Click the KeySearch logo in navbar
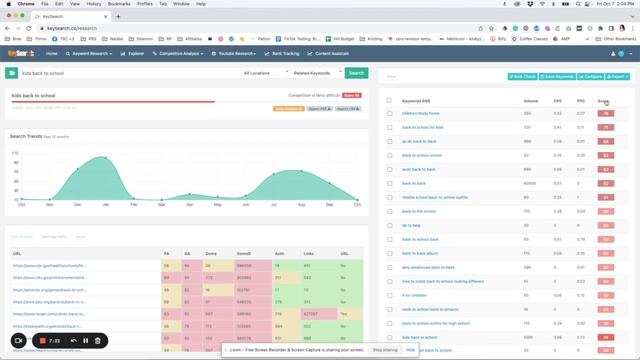 20,53
